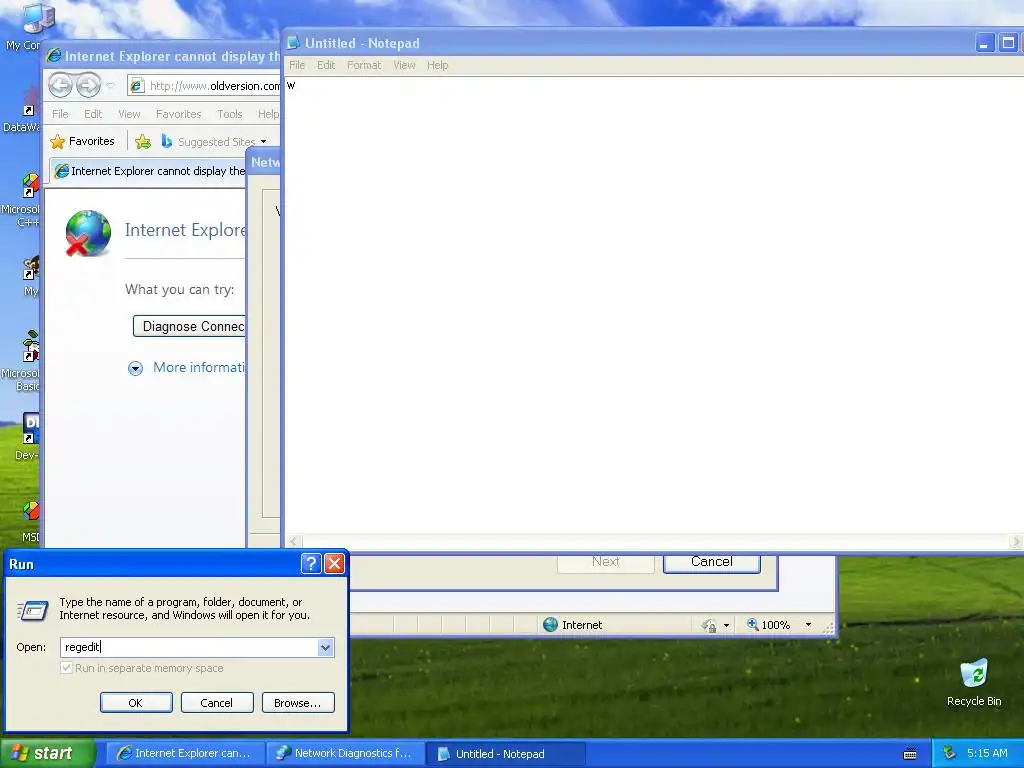Open Internet Explorer Favorites menu
The width and height of the screenshot is (1024, 768).
(x=178, y=114)
